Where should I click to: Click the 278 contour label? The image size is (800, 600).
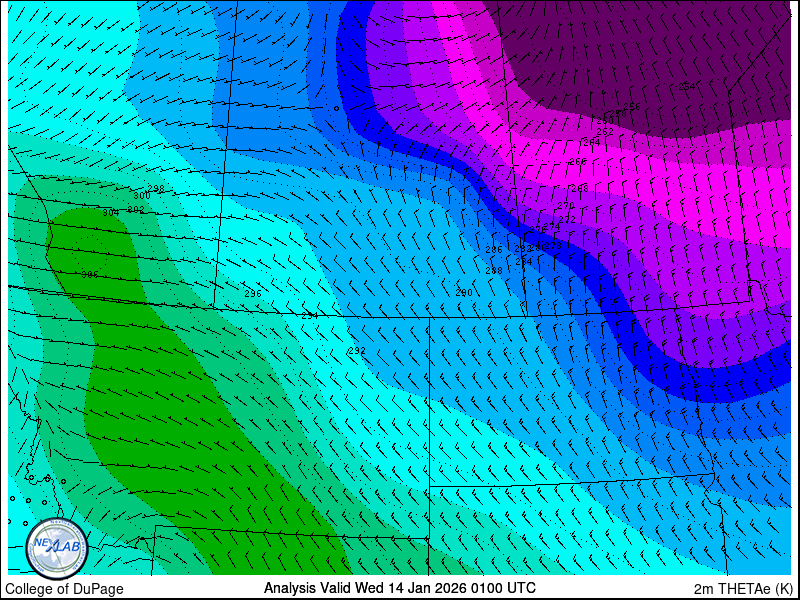pyautogui.click(x=553, y=245)
